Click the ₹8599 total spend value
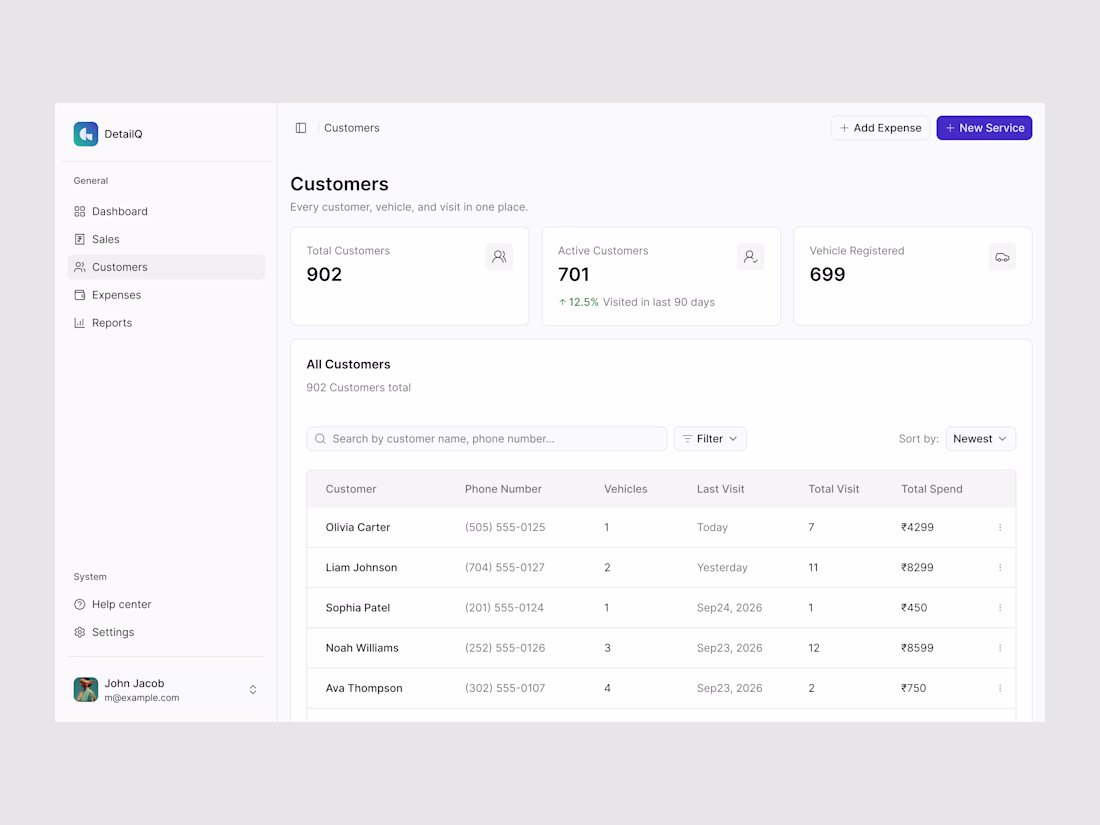The image size is (1100, 825). click(917, 648)
